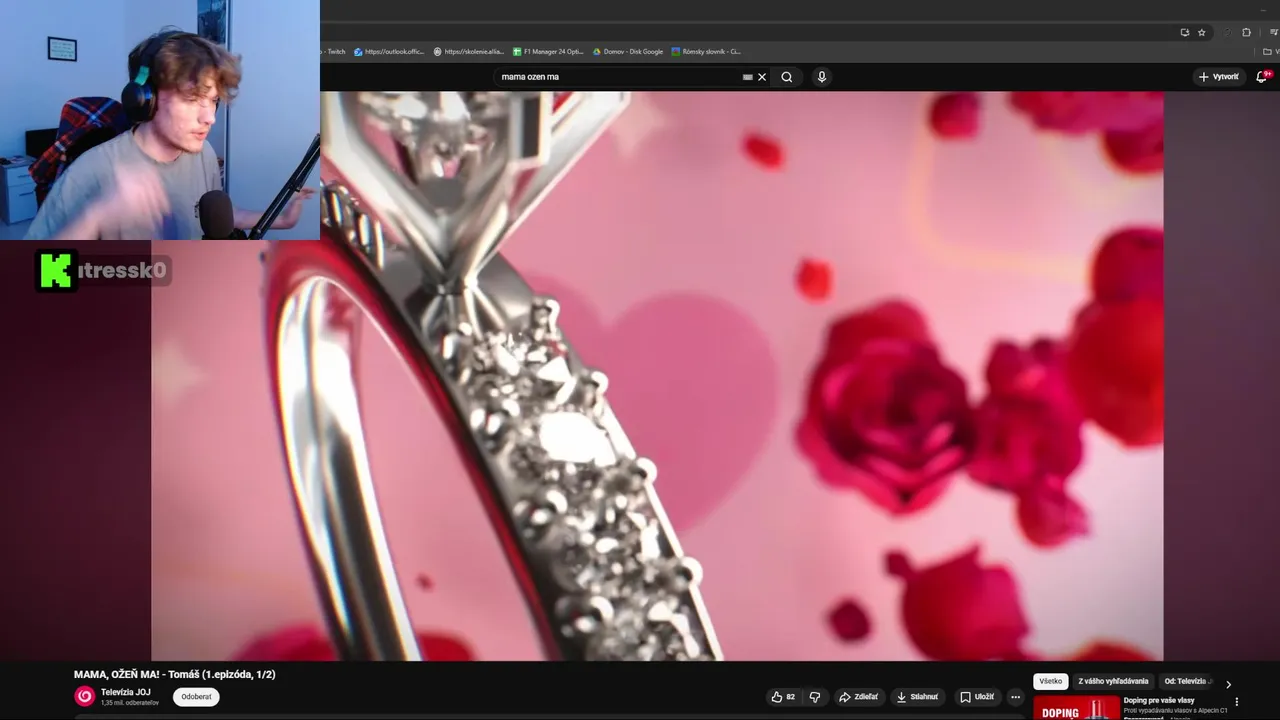Open the skolenie.alia bookmark
The image size is (1280, 720).
[x=468, y=52]
